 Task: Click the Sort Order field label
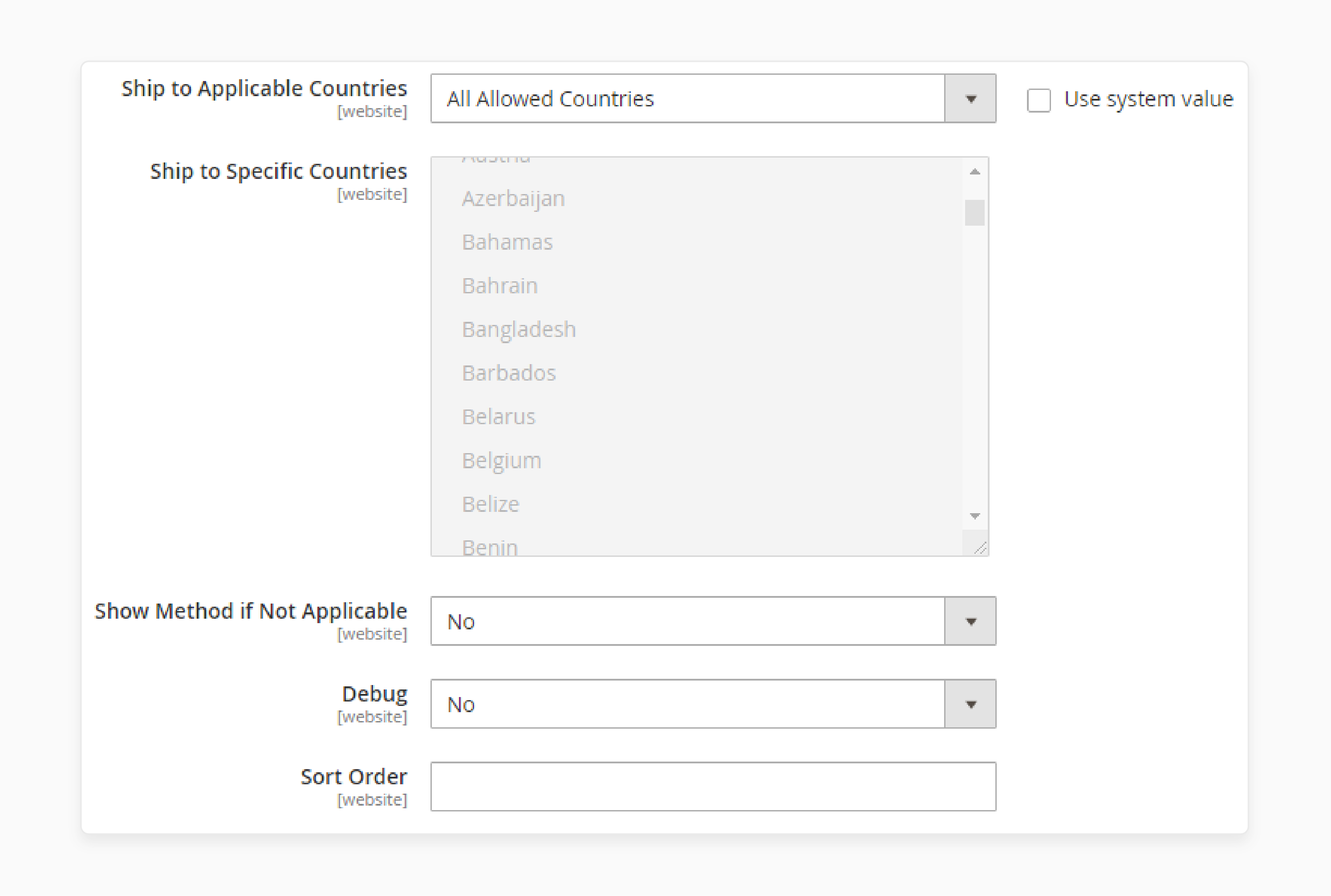pos(354,777)
